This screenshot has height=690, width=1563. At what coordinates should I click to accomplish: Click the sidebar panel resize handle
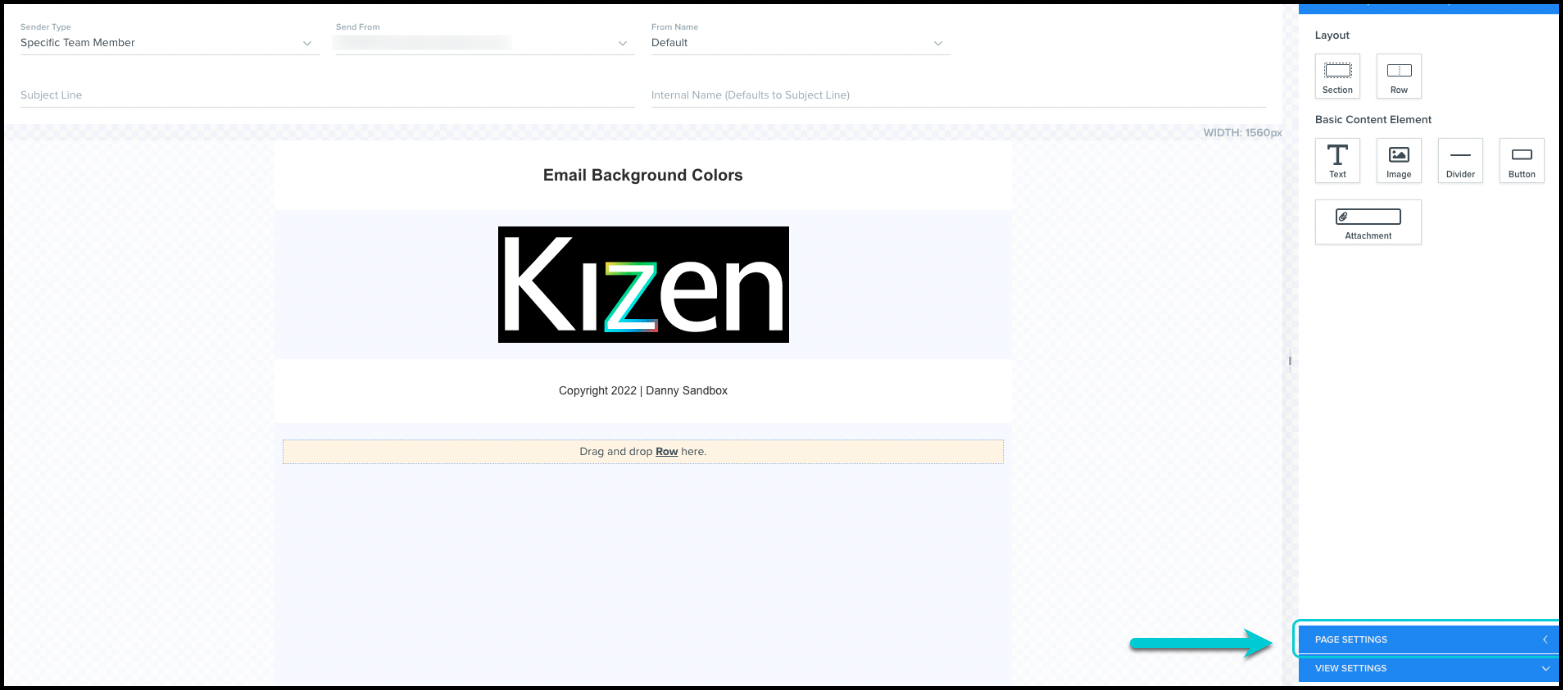tap(1290, 361)
